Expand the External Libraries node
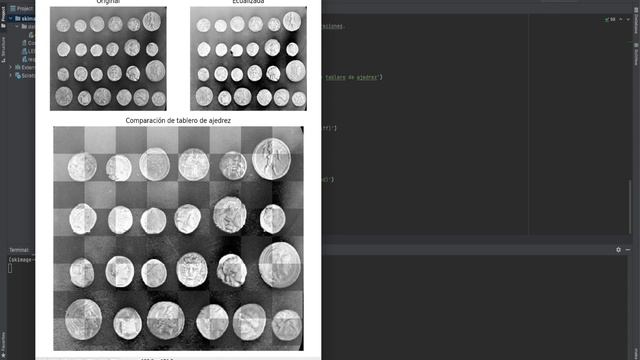This screenshot has height=360, width=640. pos(11,67)
